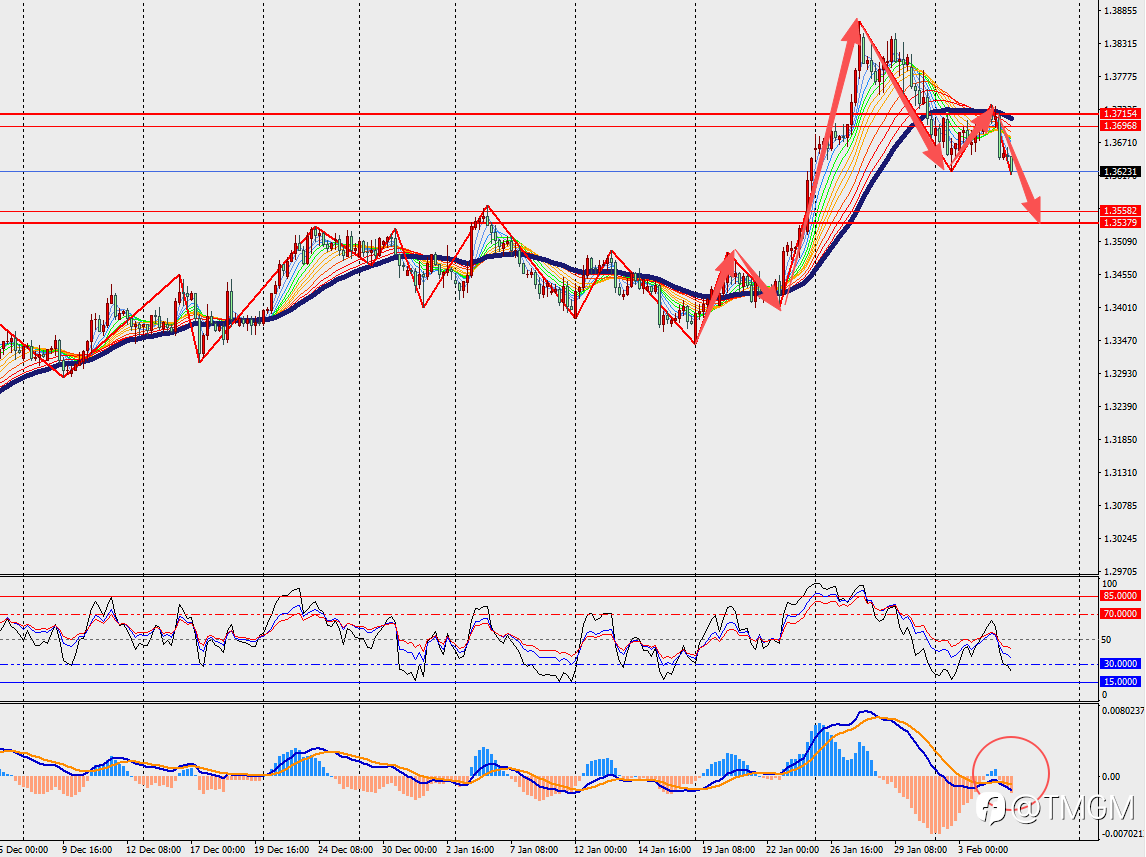Viewport: 1146px width, 857px height.
Task: Click the 1.36710 value on the price axis
Action: [1120, 143]
